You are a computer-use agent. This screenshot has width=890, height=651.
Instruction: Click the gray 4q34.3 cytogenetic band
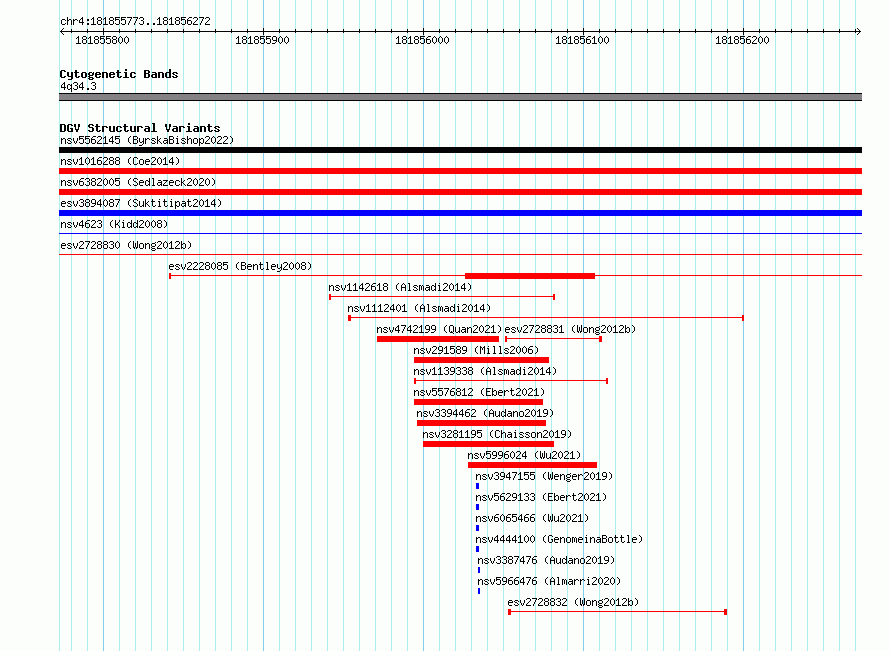pos(460,97)
